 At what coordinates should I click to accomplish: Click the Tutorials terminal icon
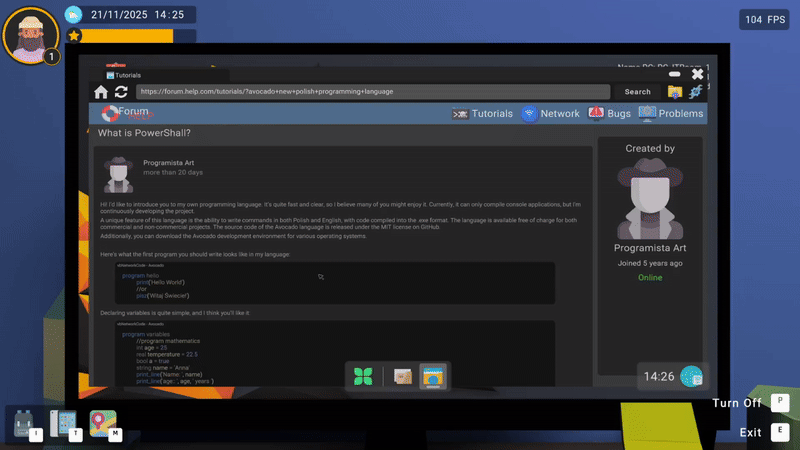460,114
